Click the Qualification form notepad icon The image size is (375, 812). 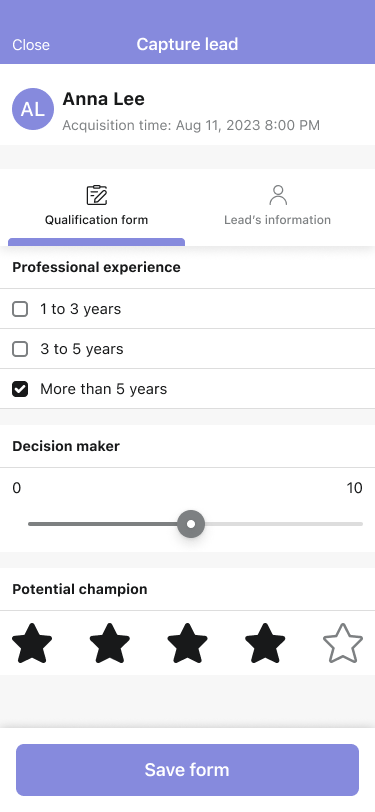tap(96, 195)
